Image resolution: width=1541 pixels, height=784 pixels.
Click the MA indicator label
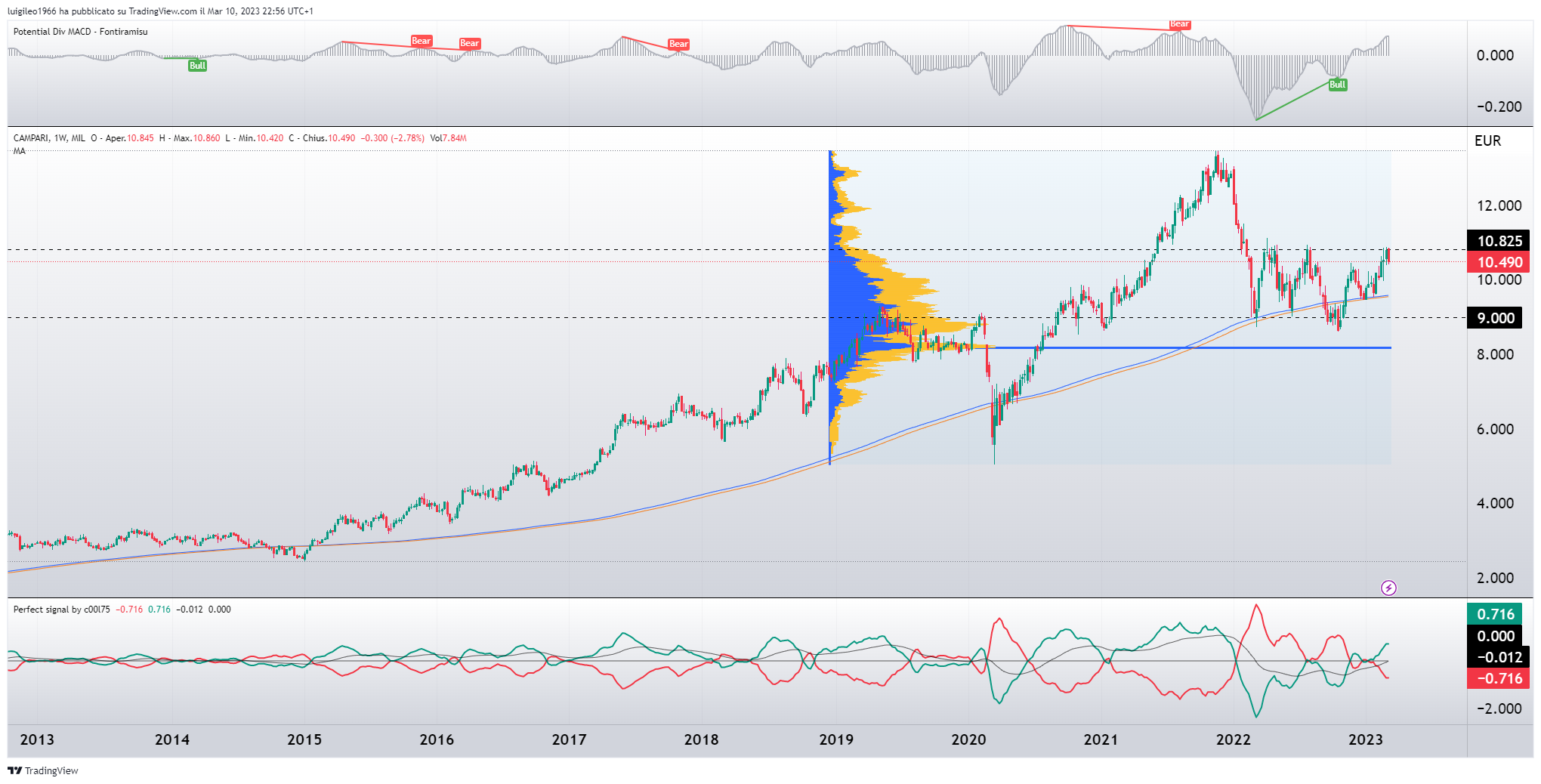click(19, 151)
